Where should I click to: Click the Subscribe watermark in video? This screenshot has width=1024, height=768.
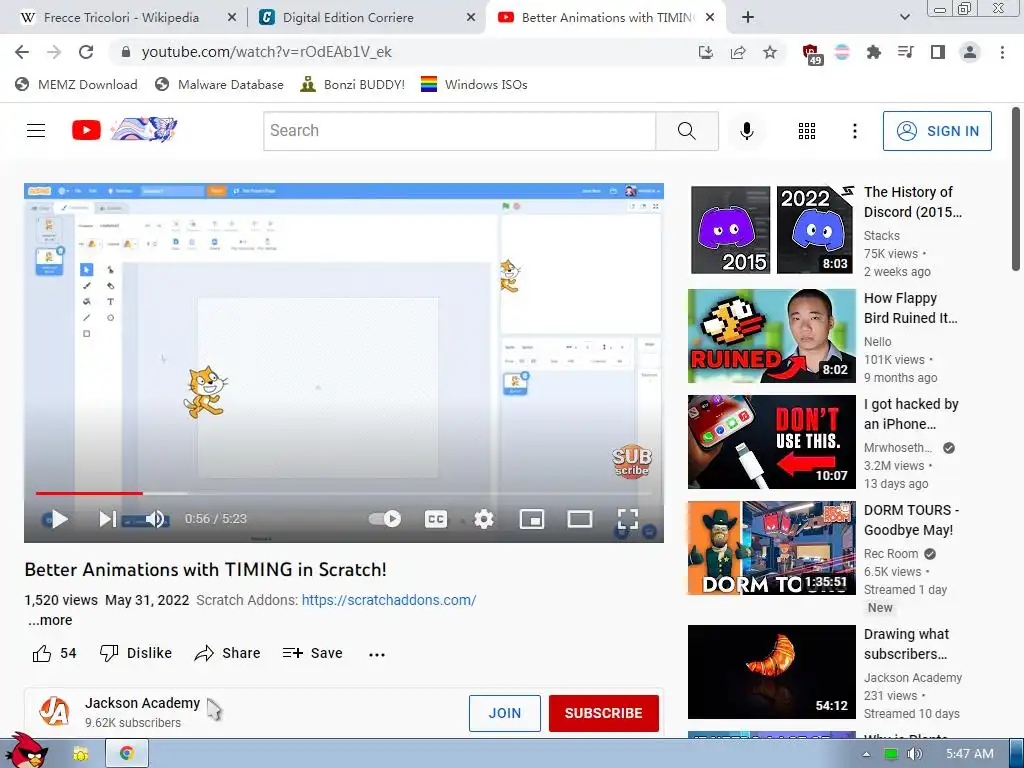point(632,462)
